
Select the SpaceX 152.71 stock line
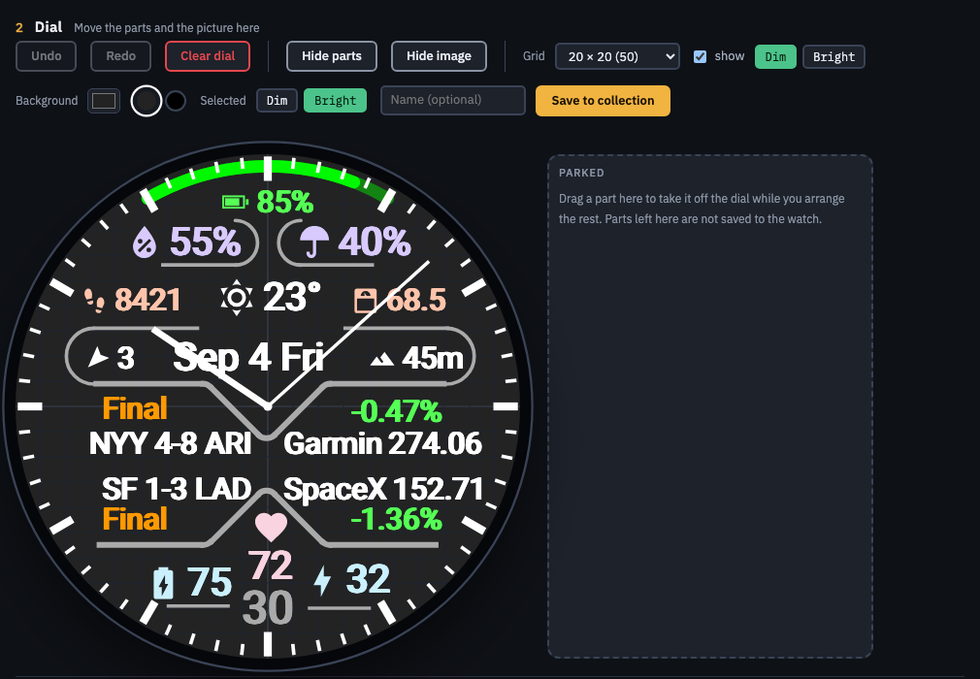tap(383, 489)
